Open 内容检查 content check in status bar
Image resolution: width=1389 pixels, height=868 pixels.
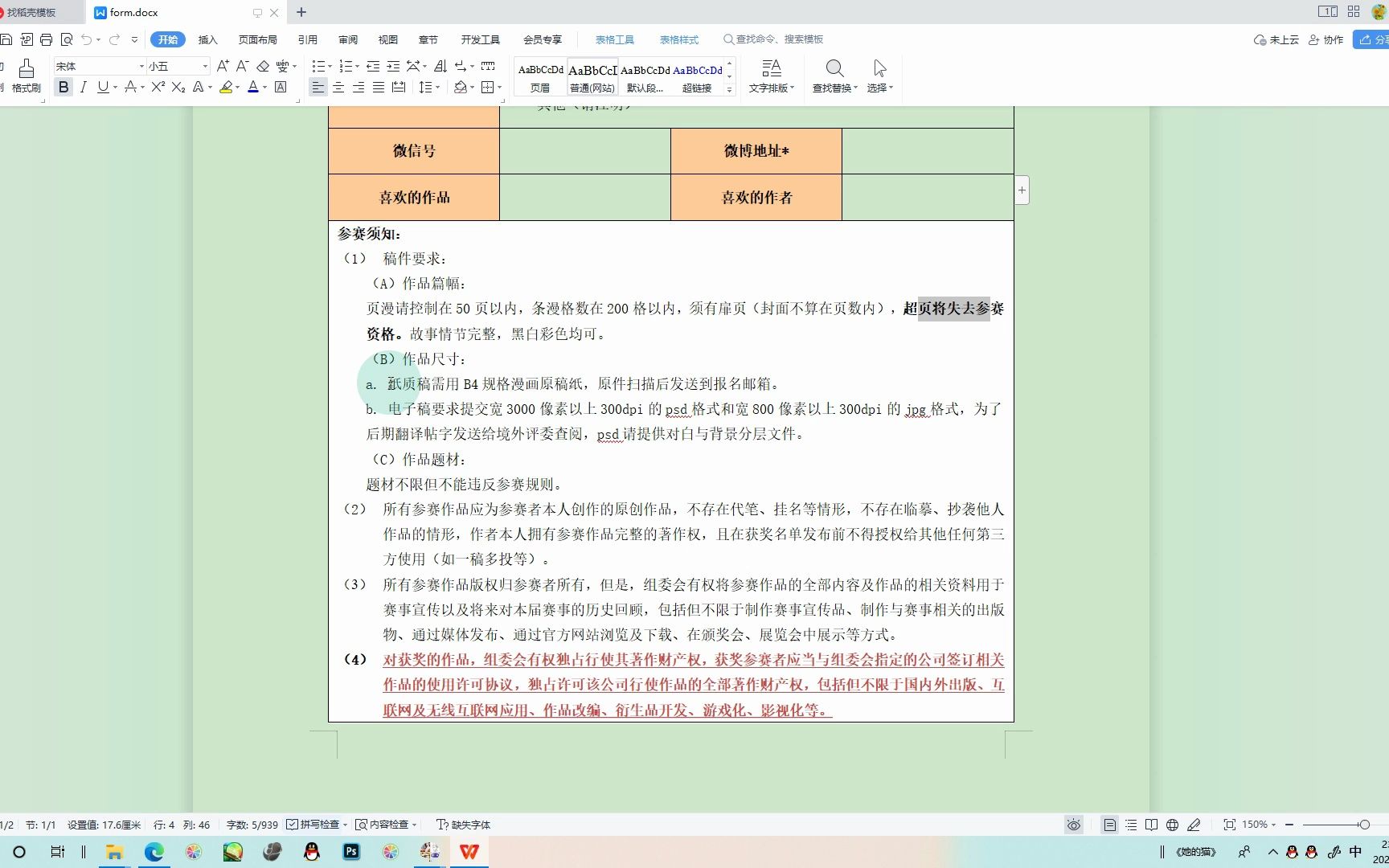[386, 825]
